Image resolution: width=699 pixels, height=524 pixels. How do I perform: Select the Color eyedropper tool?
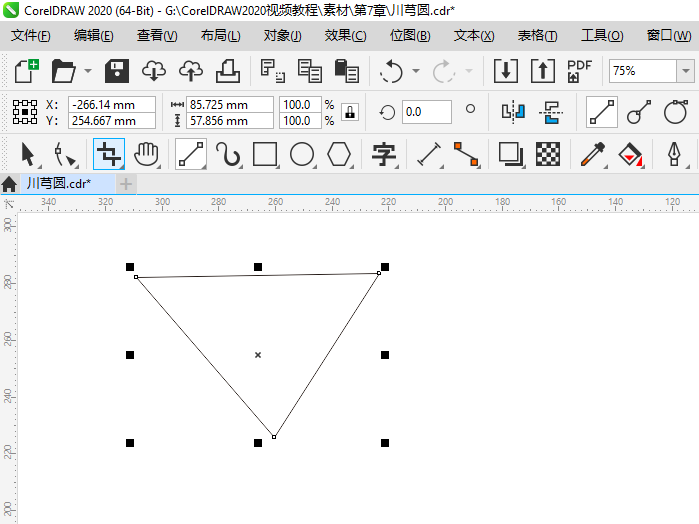click(593, 154)
